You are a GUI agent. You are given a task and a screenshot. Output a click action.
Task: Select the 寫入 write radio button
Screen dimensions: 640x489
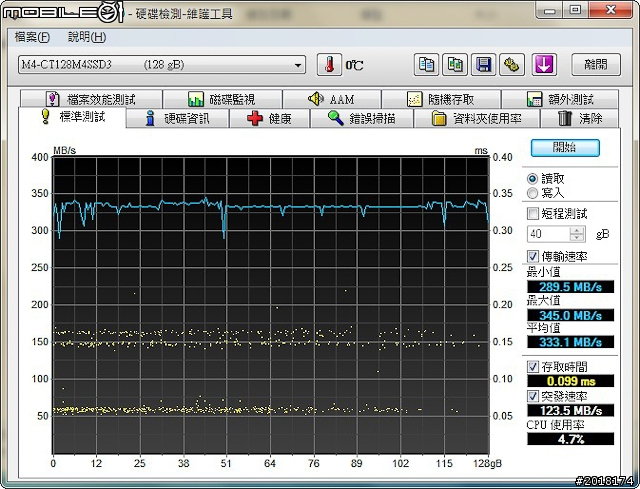[533, 192]
